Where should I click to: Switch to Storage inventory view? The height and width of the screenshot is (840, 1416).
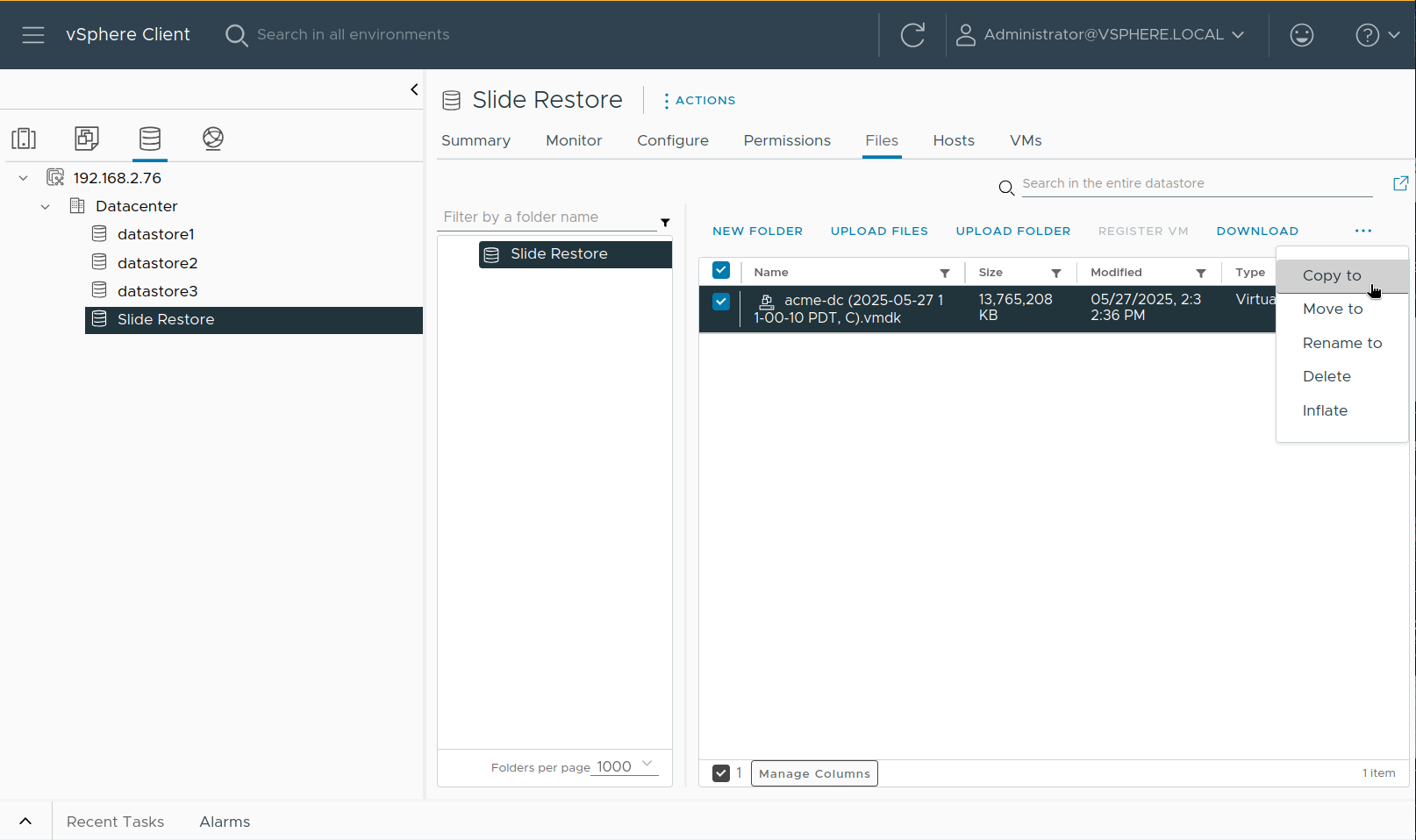[x=150, y=139]
